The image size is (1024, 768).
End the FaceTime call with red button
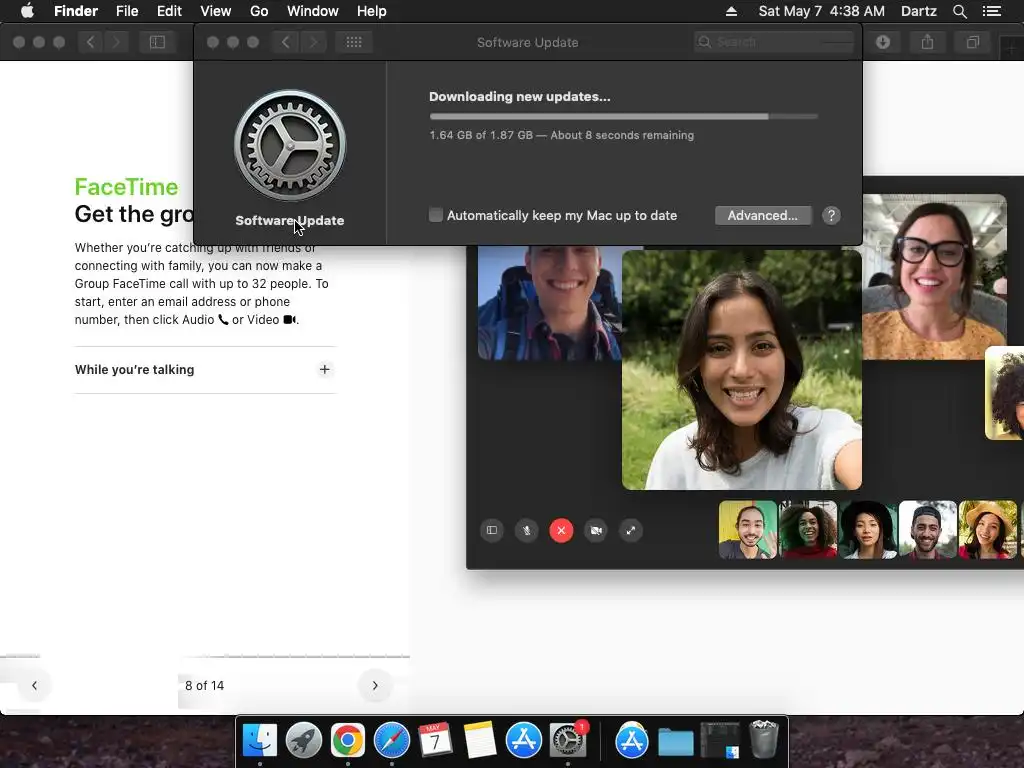561,530
